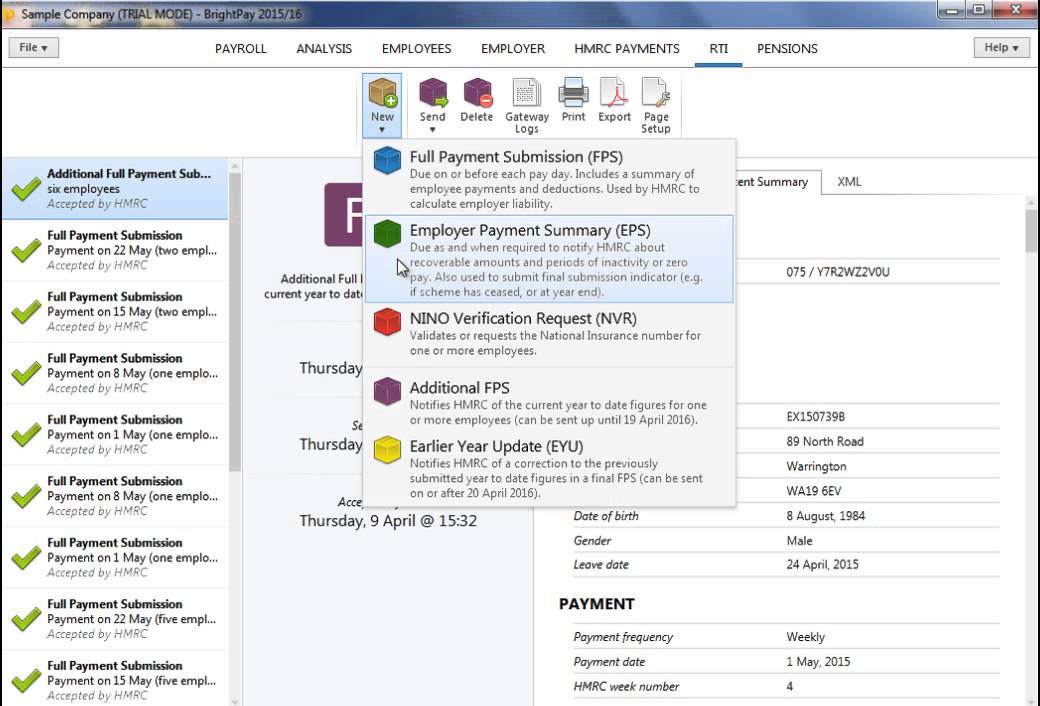
Task: Choose Additional FPS menu entry
Action: (x=549, y=402)
